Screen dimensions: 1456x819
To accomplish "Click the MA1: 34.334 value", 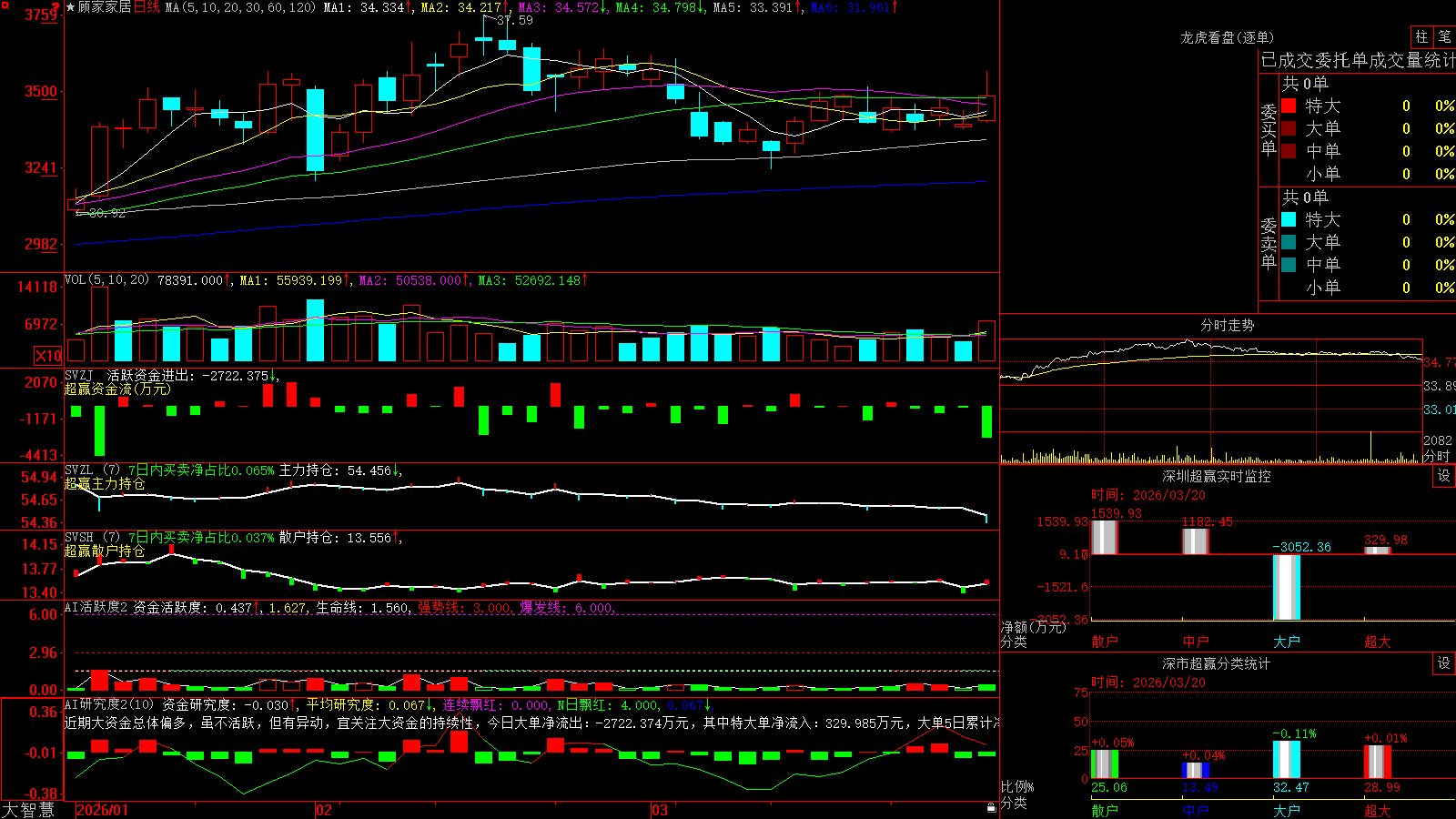I will pos(363,7).
